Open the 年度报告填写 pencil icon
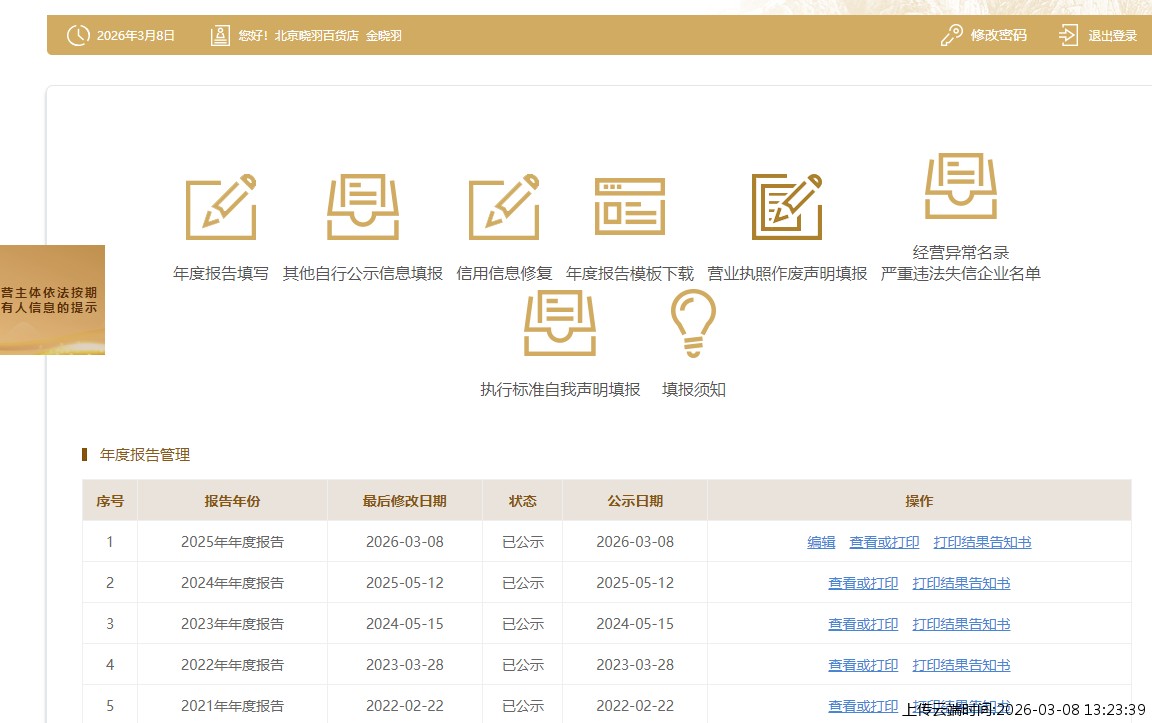 tap(221, 207)
